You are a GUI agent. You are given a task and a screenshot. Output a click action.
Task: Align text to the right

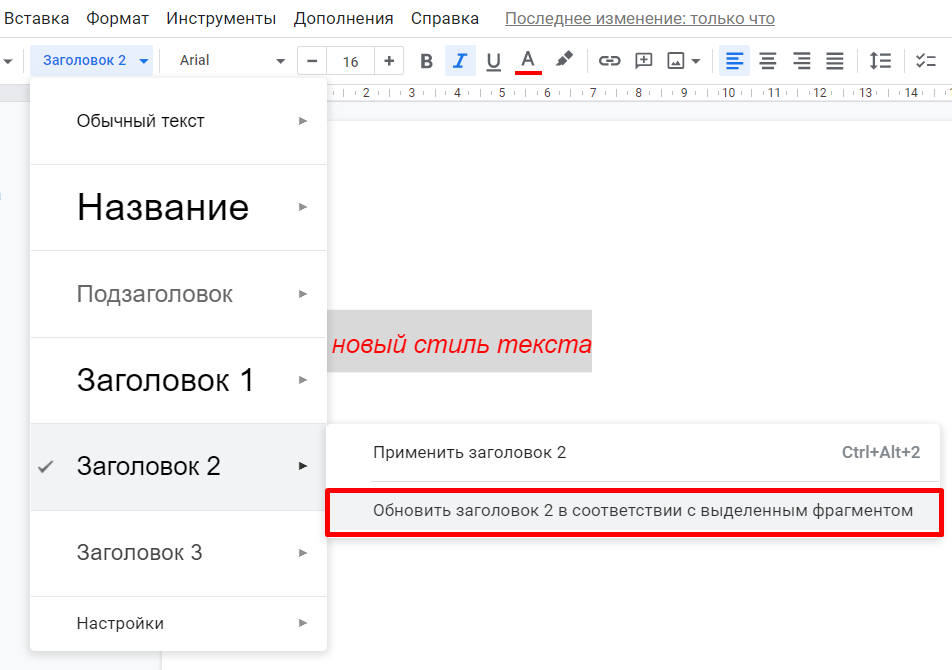click(800, 60)
